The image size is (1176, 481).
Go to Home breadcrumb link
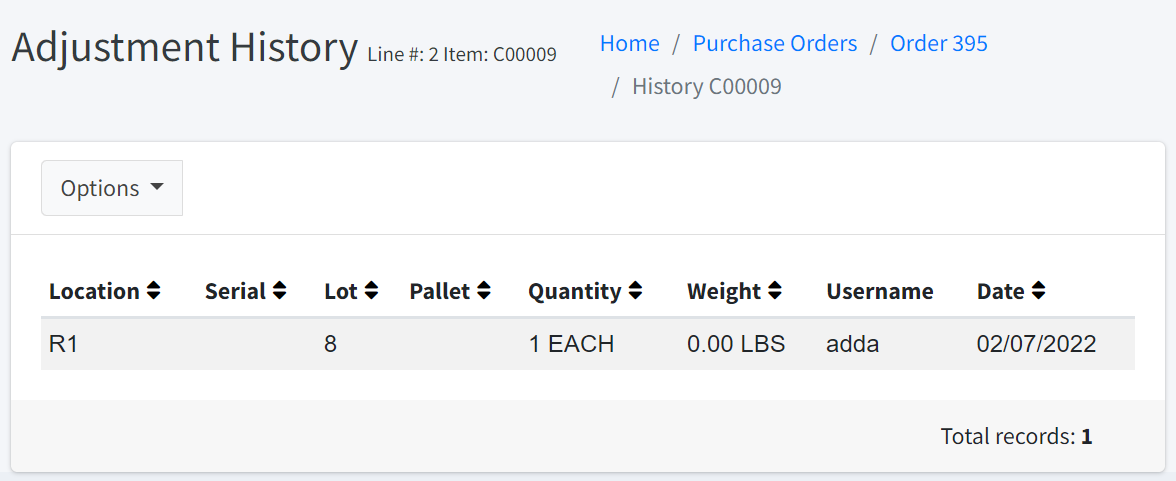[x=629, y=44]
